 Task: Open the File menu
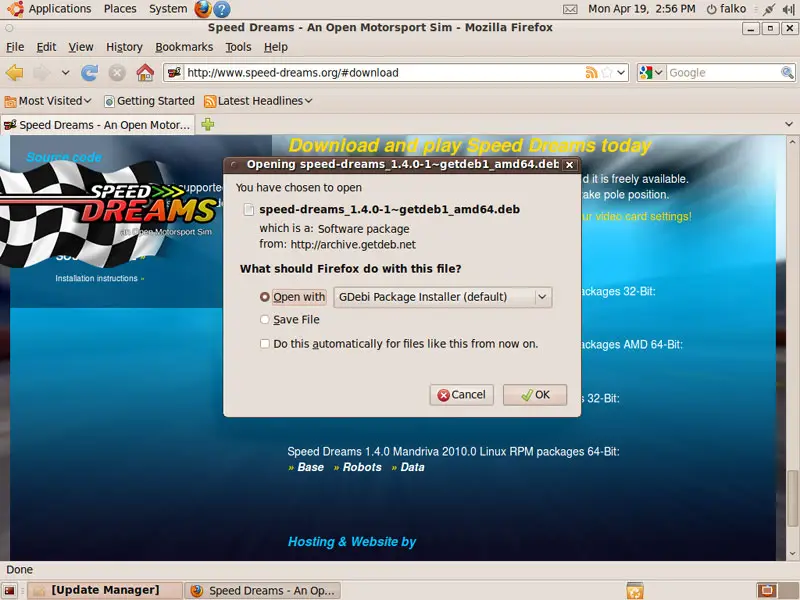[x=15, y=47]
